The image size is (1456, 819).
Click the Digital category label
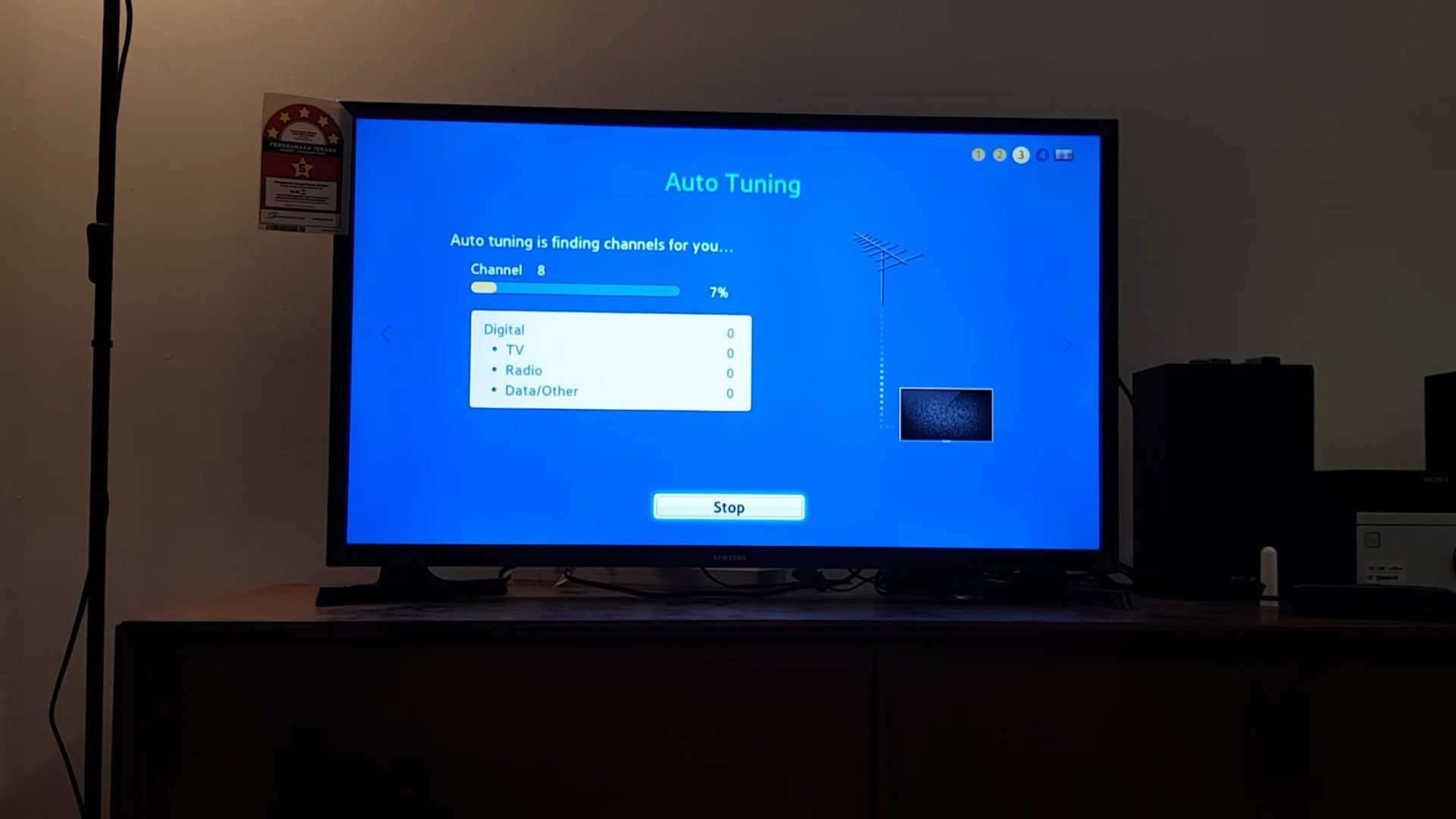[504, 329]
